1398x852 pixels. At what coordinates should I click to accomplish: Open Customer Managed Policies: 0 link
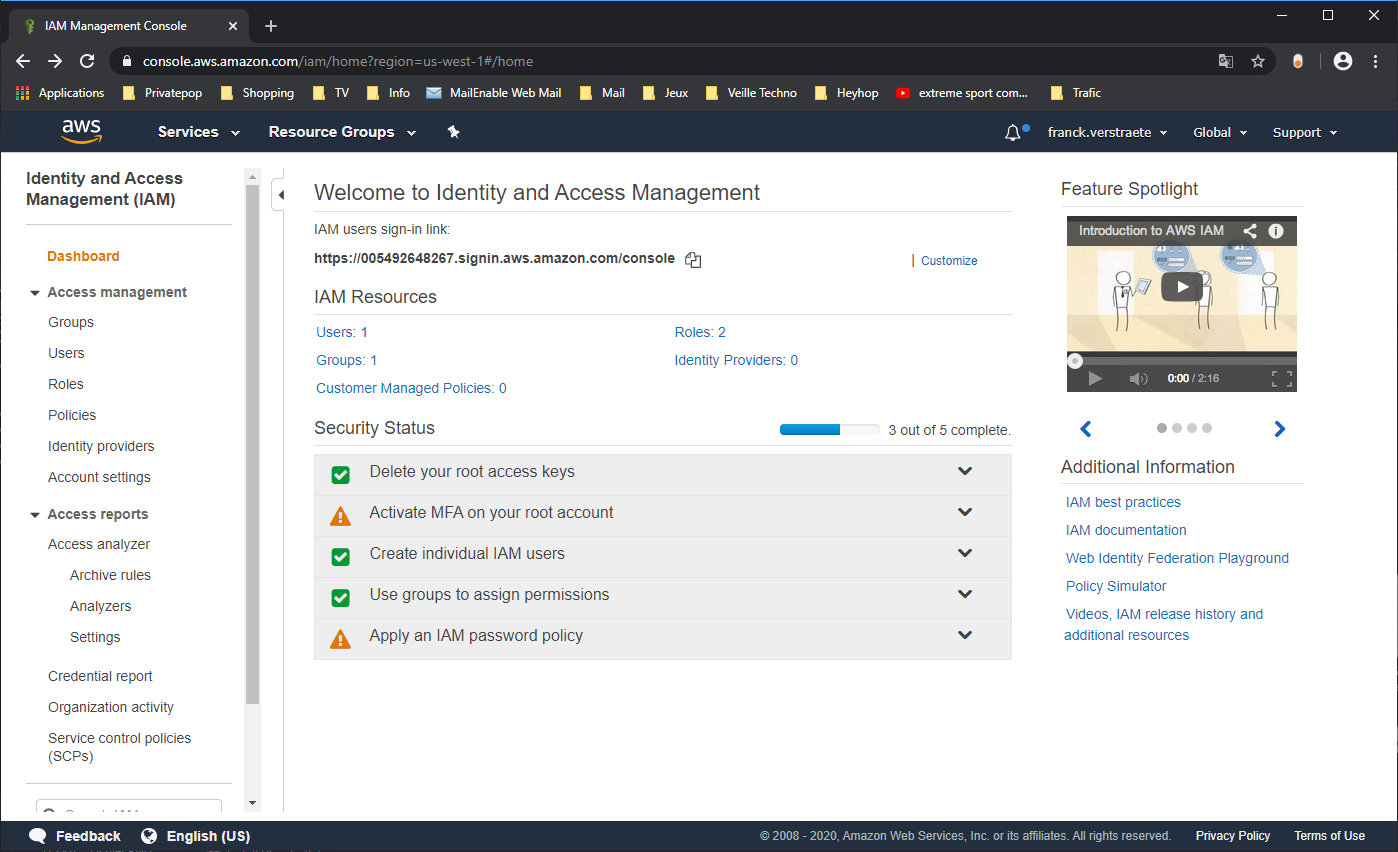(411, 388)
